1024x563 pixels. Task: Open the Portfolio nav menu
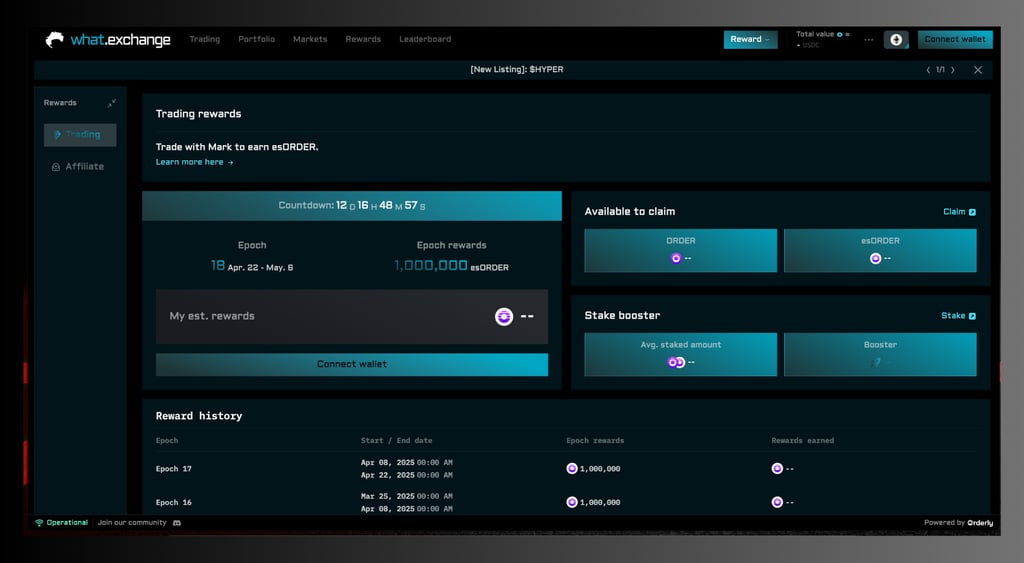pyautogui.click(x=256, y=39)
